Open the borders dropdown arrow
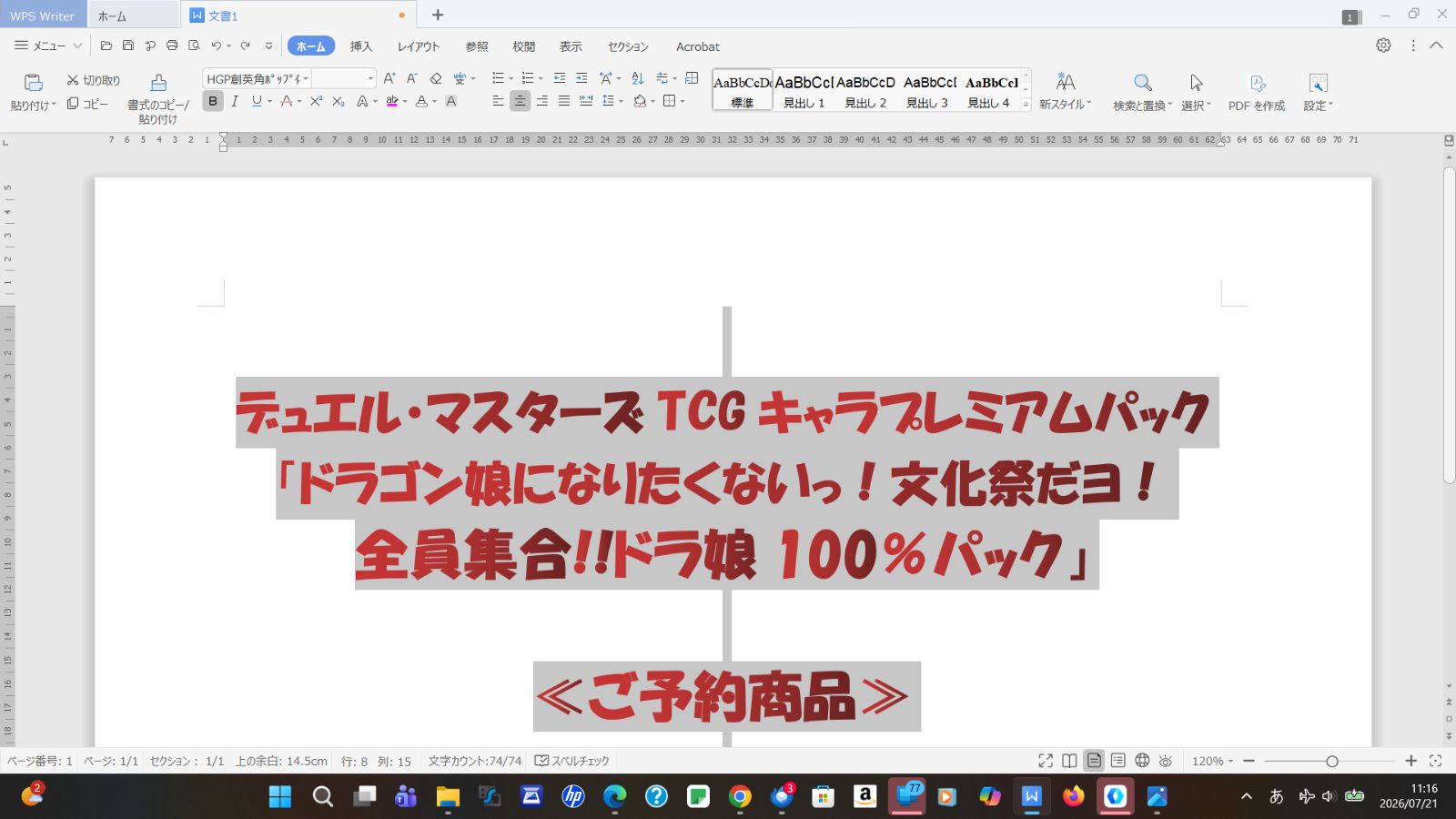The height and width of the screenshot is (819, 1456). click(x=682, y=101)
